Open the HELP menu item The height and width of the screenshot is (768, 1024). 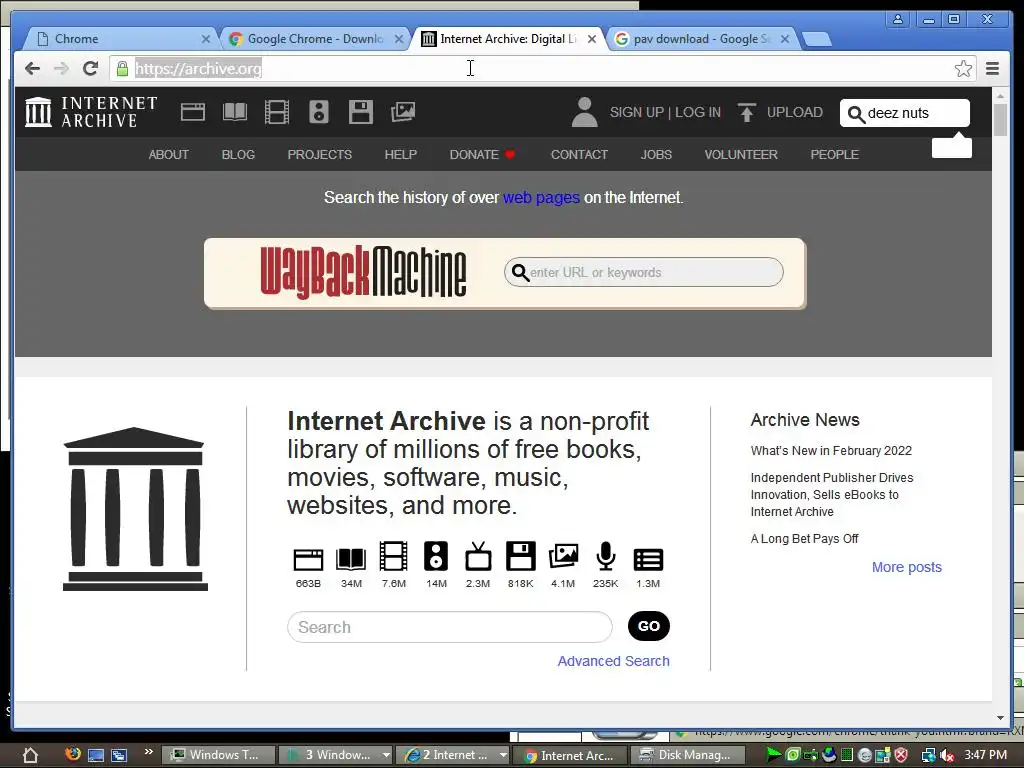click(400, 155)
